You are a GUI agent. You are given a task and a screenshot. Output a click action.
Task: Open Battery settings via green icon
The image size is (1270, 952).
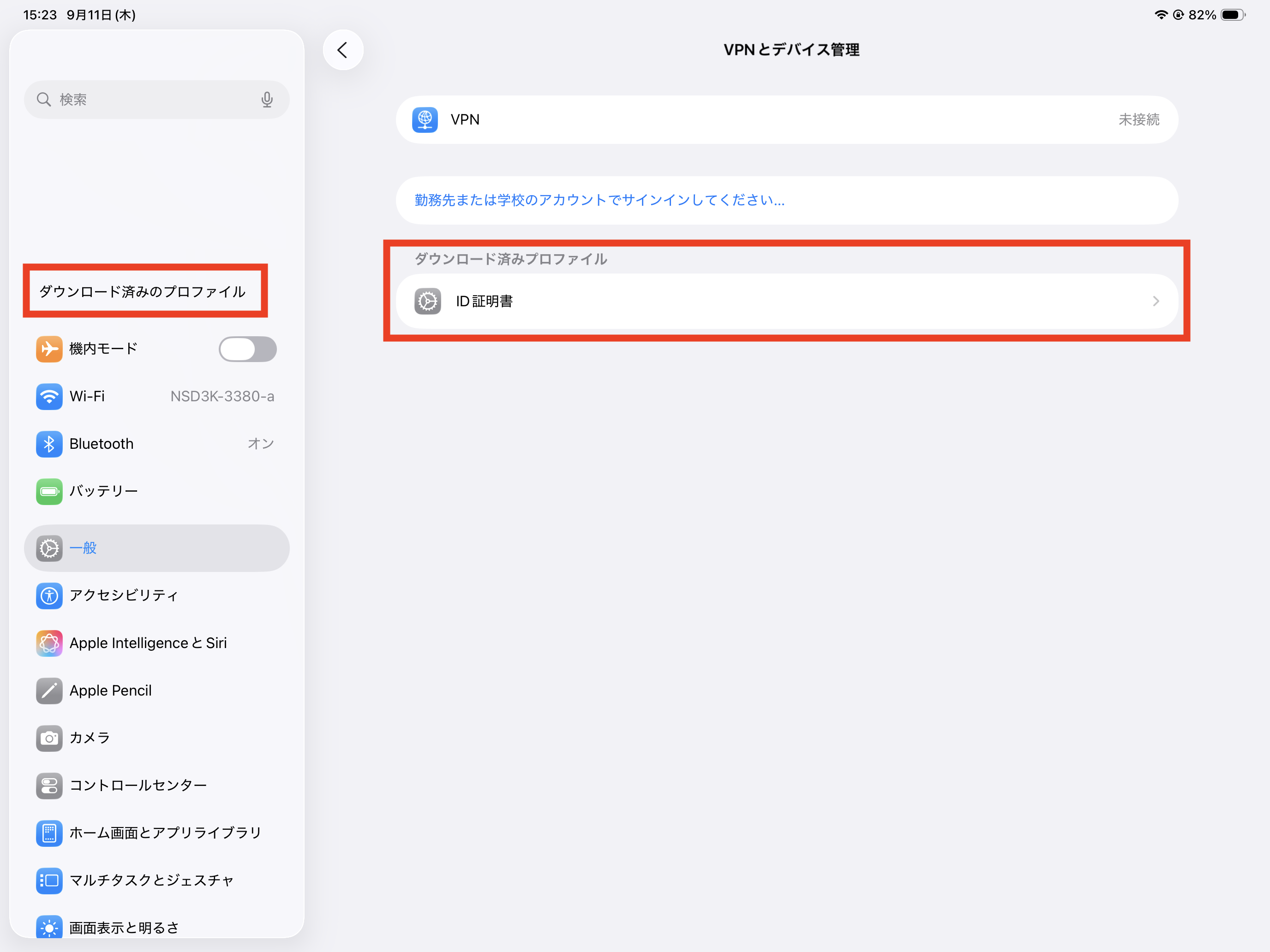49,491
